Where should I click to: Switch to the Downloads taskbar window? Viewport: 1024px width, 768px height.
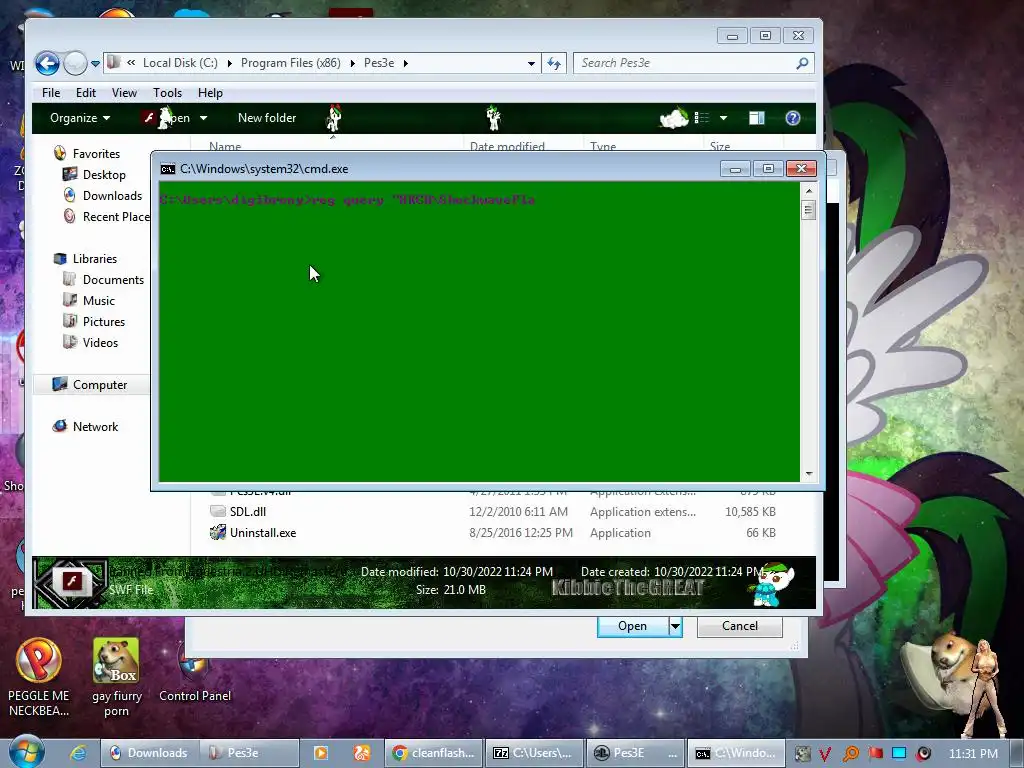149,753
